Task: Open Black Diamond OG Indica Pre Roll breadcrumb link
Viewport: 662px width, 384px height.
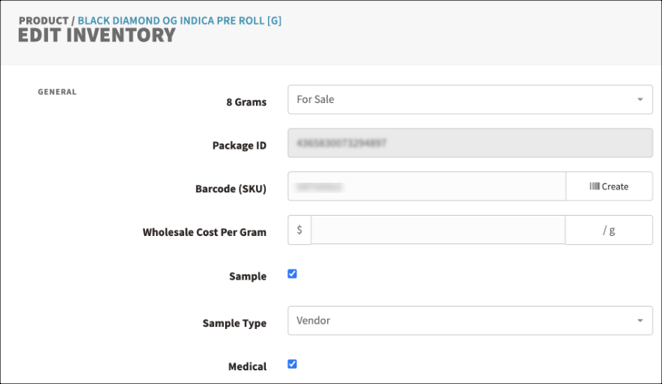Action: pyautogui.click(x=179, y=20)
